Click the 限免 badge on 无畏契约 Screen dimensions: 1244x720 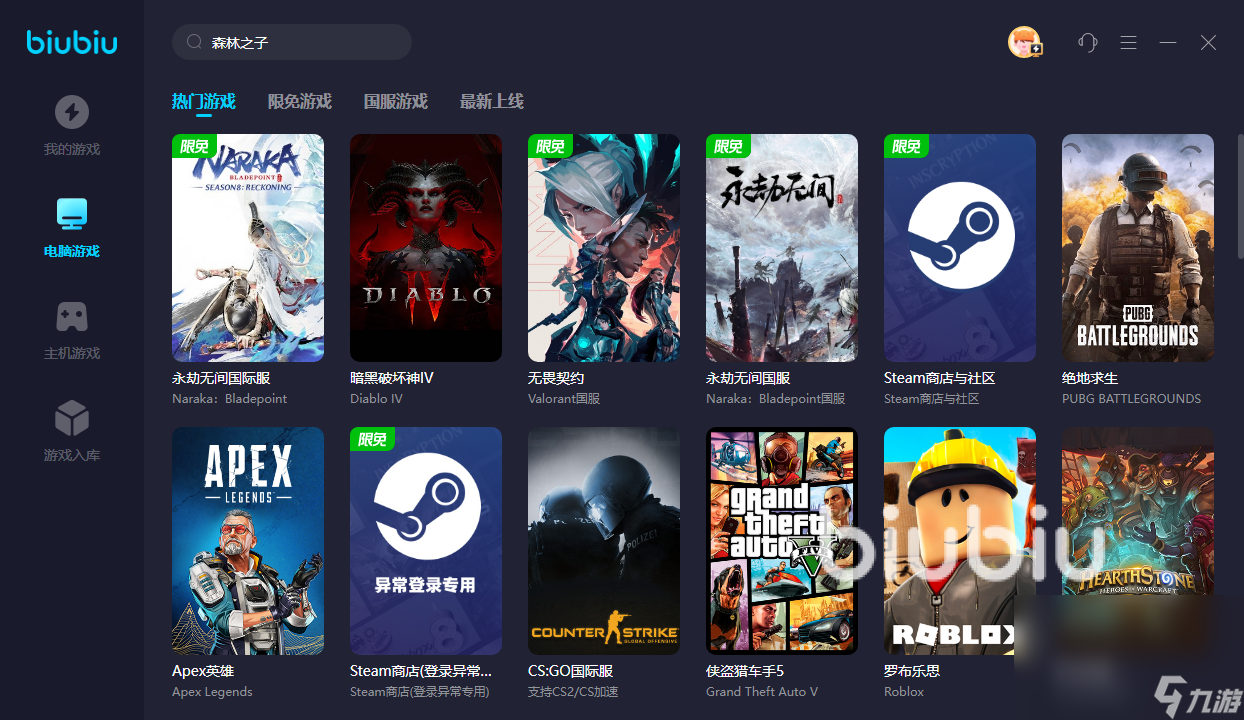pyautogui.click(x=551, y=146)
